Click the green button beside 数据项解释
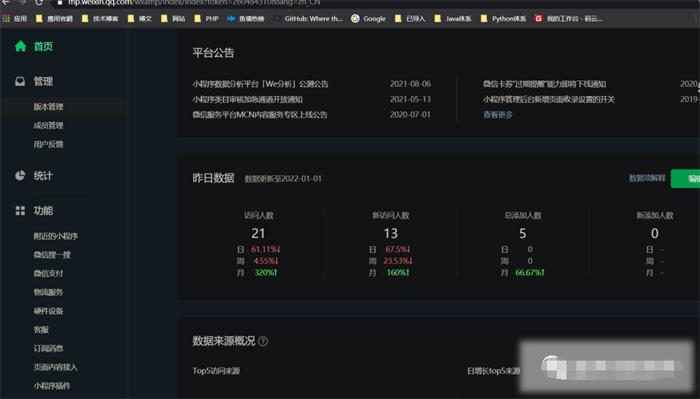700x399 pixels. [686, 179]
